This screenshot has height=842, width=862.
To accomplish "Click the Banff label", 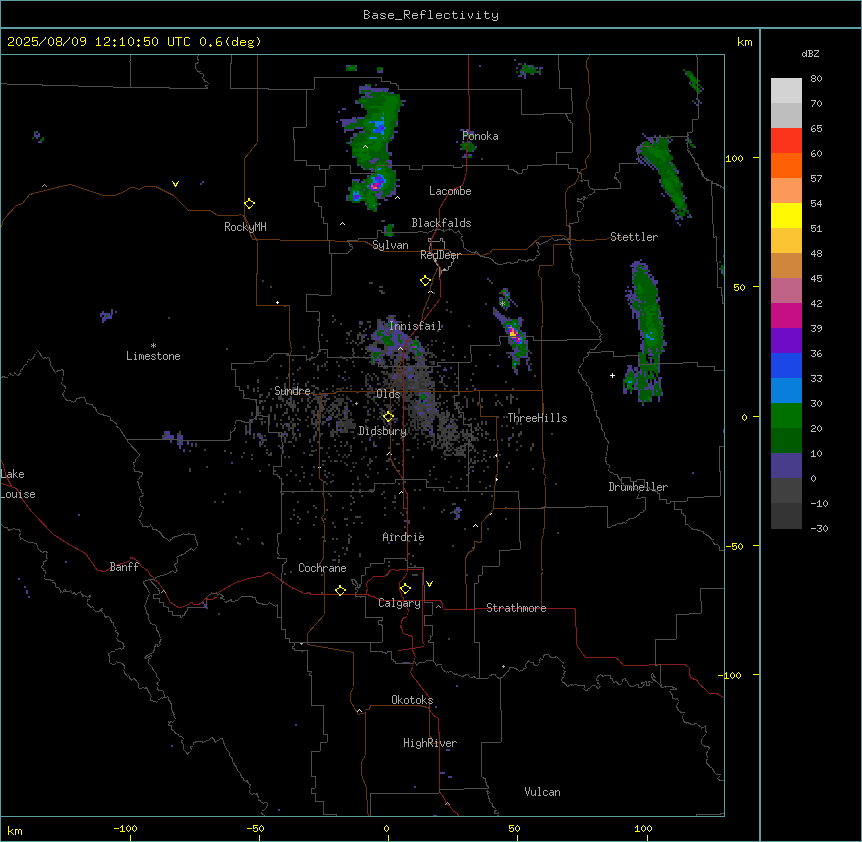I will coord(124,567).
